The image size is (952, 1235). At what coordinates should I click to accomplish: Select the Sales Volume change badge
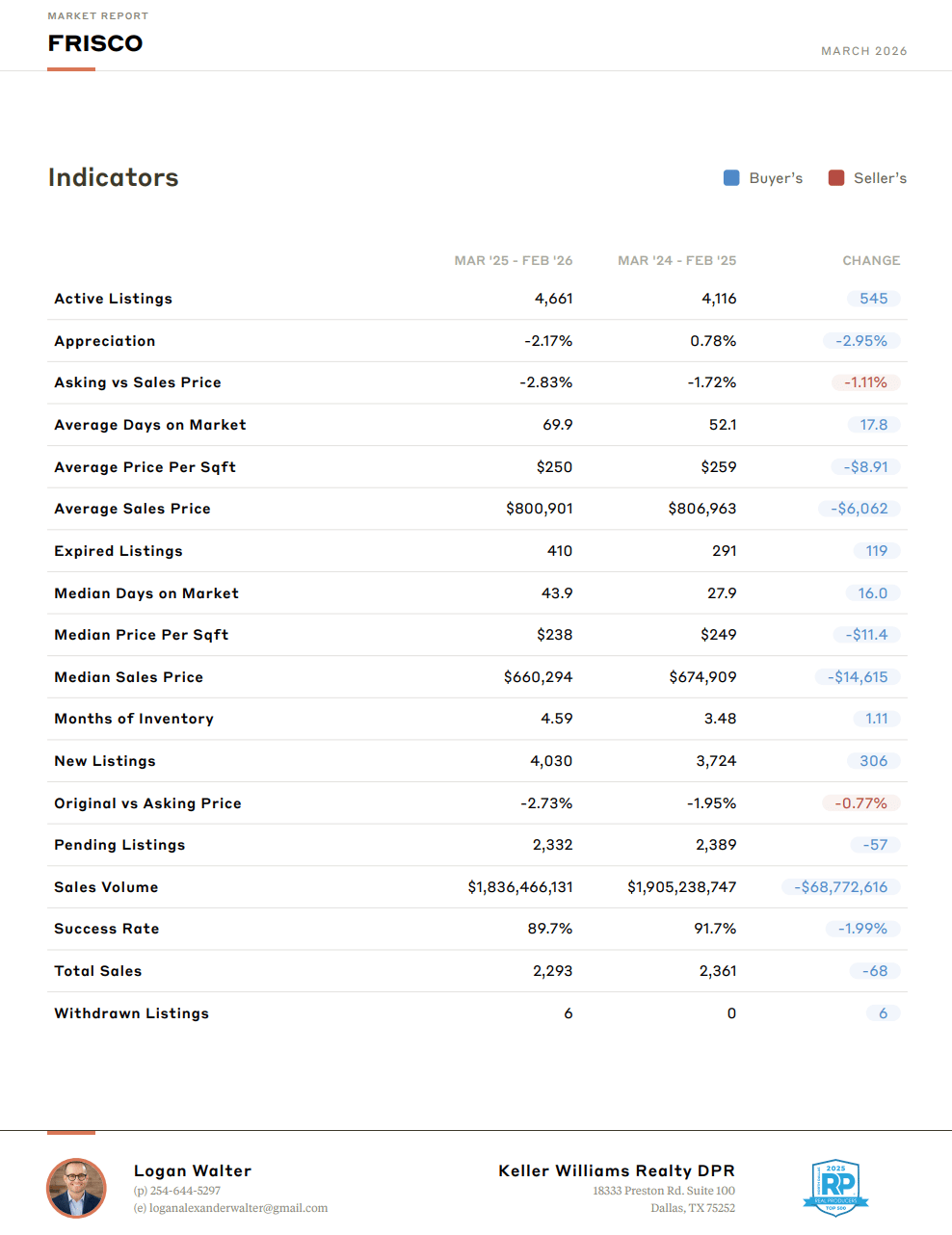[x=840, y=887]
